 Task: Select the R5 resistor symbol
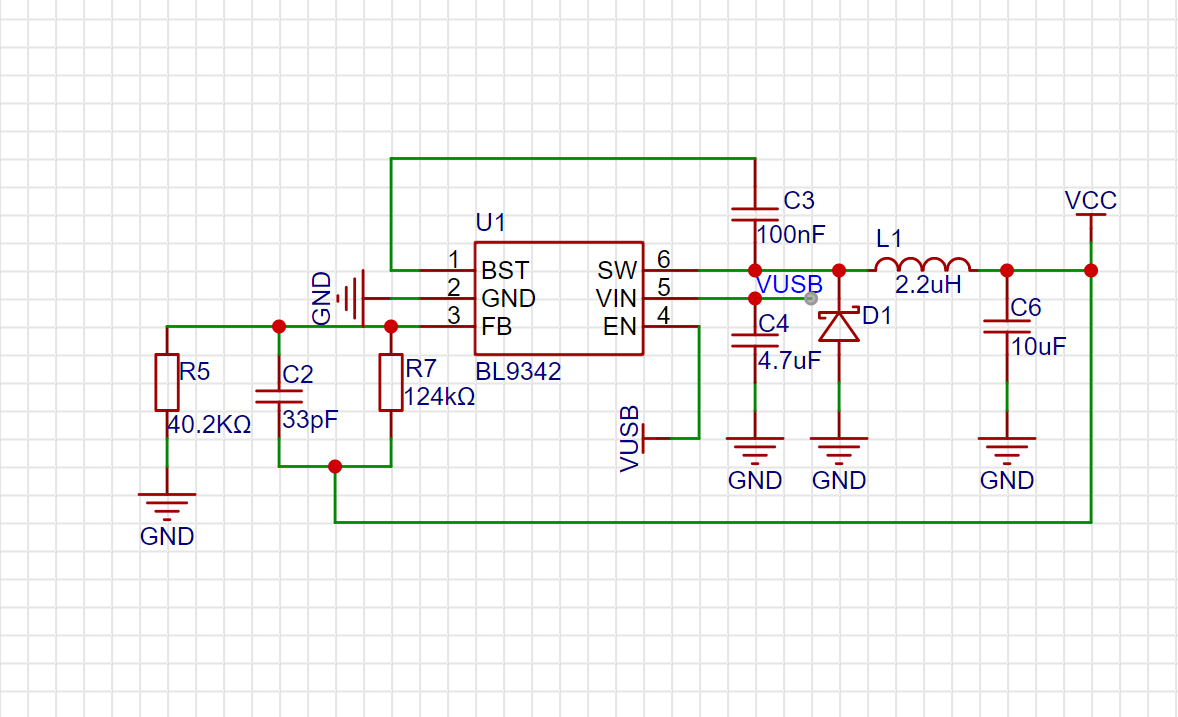pos(167,383)
